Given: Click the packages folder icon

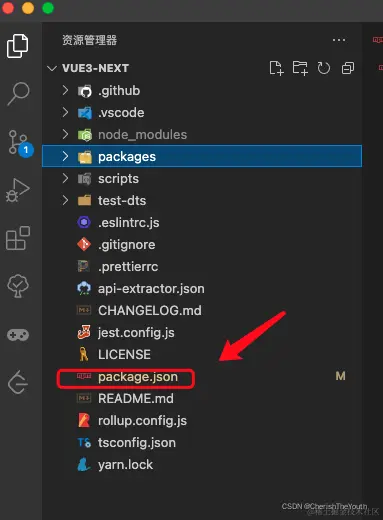Looking at the screenshot, I should [x=85, y=157].
